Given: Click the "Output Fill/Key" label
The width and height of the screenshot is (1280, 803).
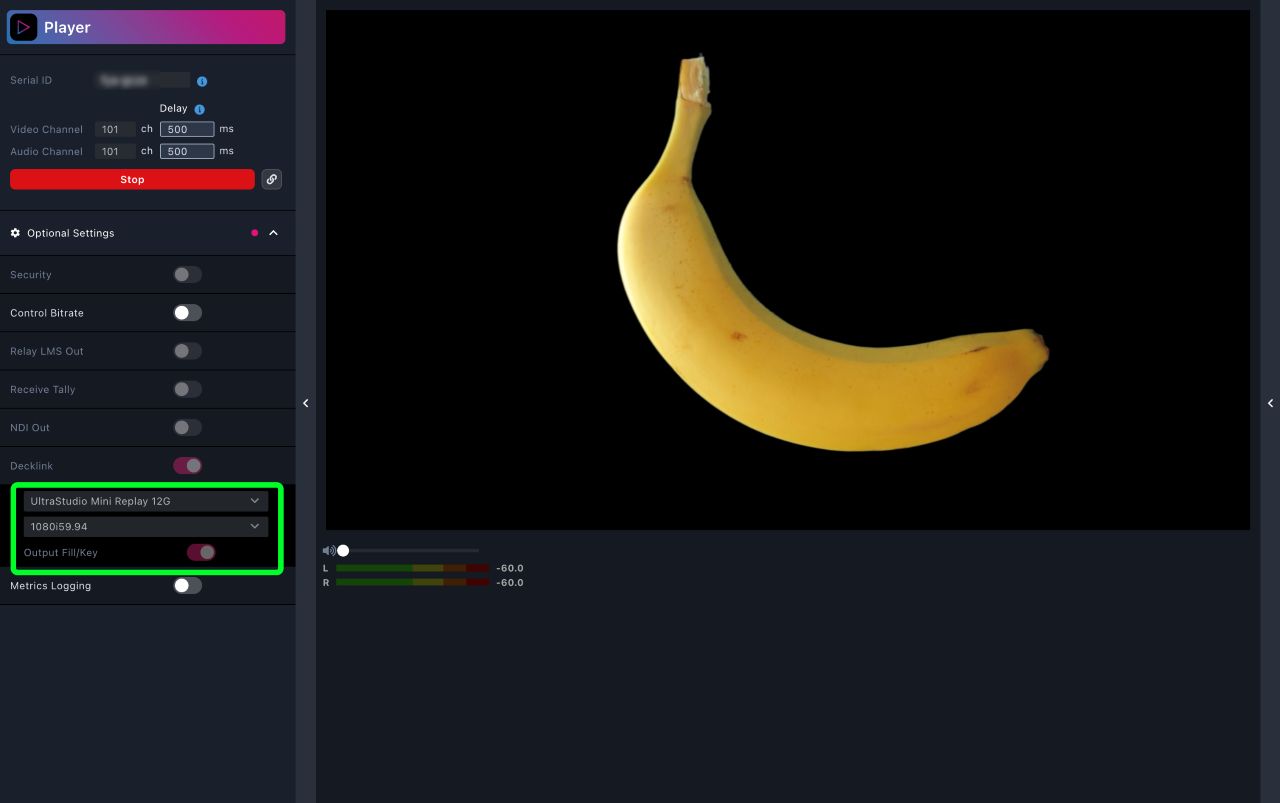Looking at the screenshot, I should (x=61, y=553).
